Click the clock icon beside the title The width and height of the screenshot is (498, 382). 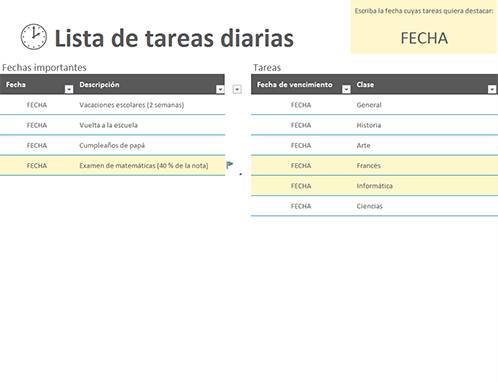tap(34, 37)
